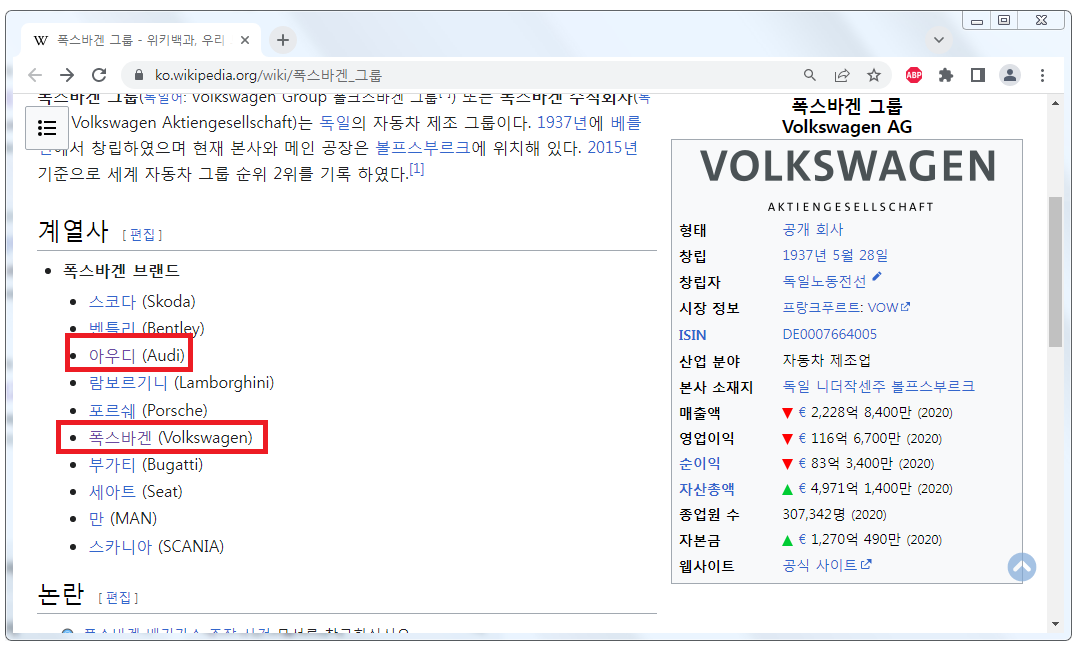Open the ISIN label link
The height and width of the screenshot is (648, 1080).
point(692,335)
